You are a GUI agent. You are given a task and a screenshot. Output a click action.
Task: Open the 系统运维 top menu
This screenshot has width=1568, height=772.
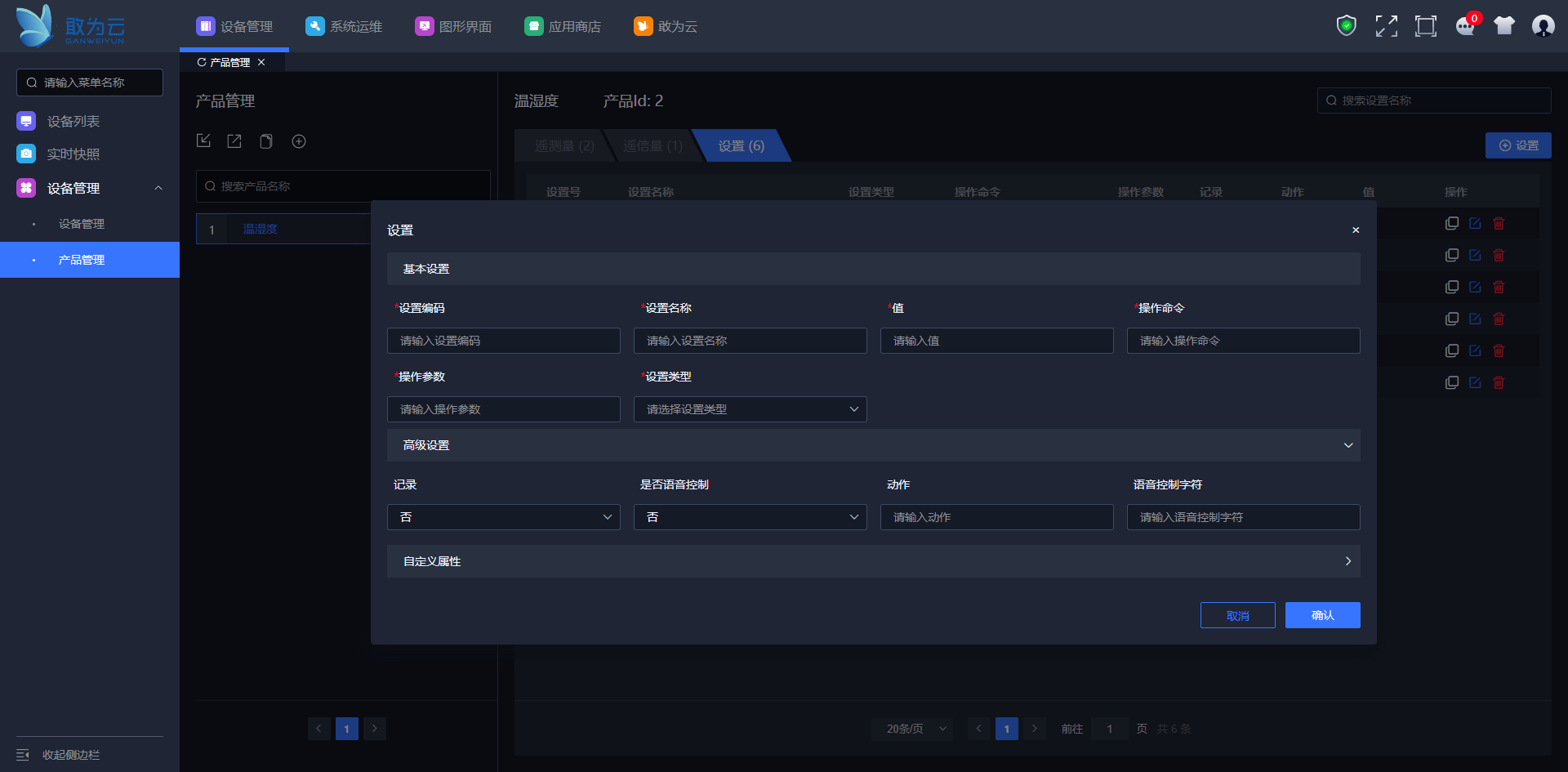click(x=344, y=26)
